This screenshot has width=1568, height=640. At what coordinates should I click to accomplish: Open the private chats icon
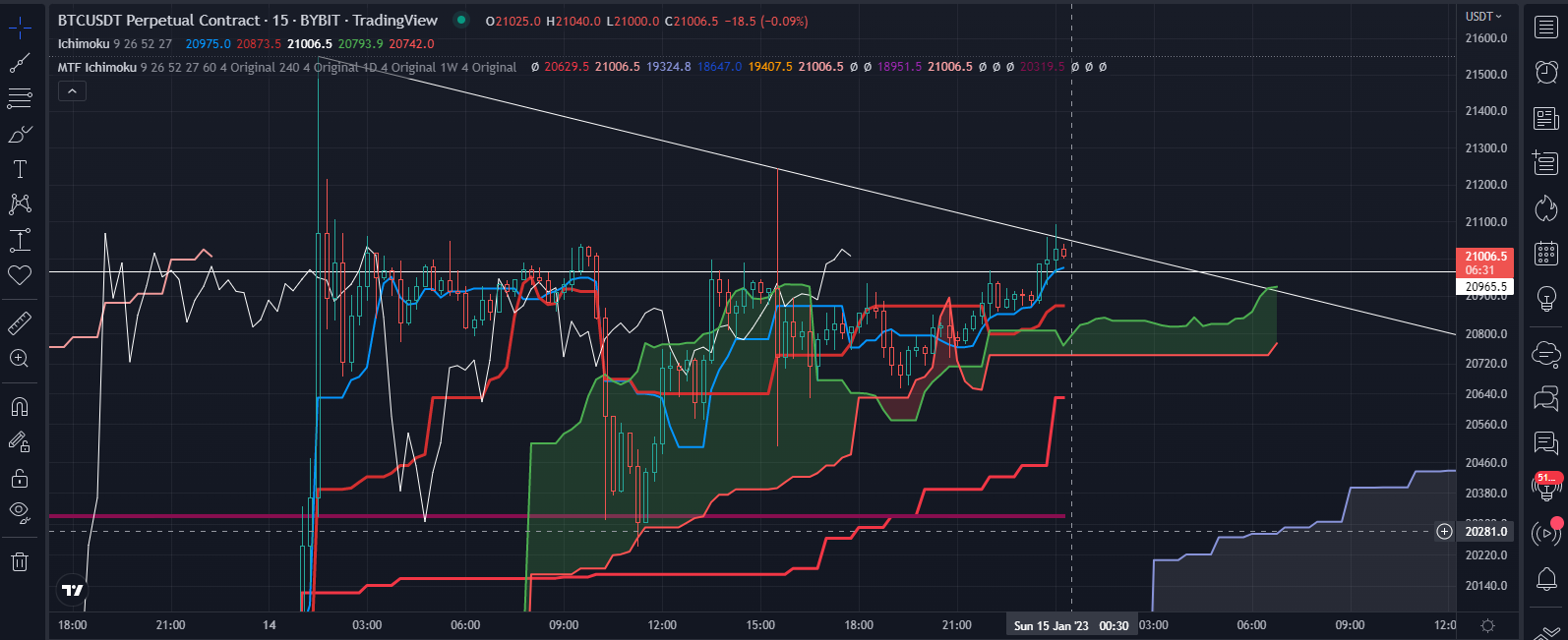(x=1546, y=398)
